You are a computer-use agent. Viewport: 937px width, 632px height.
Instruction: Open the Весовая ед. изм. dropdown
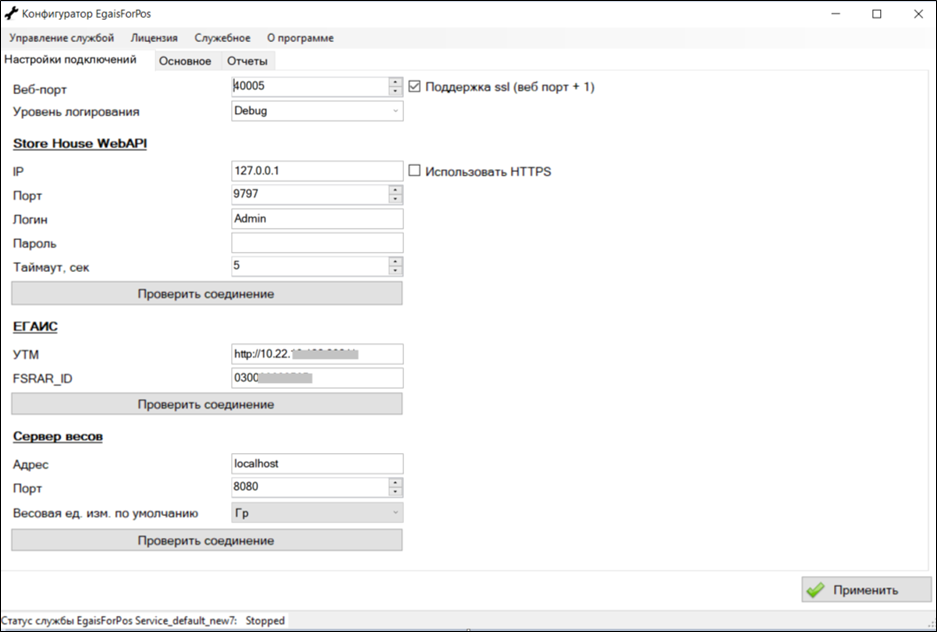coord(395,513)
